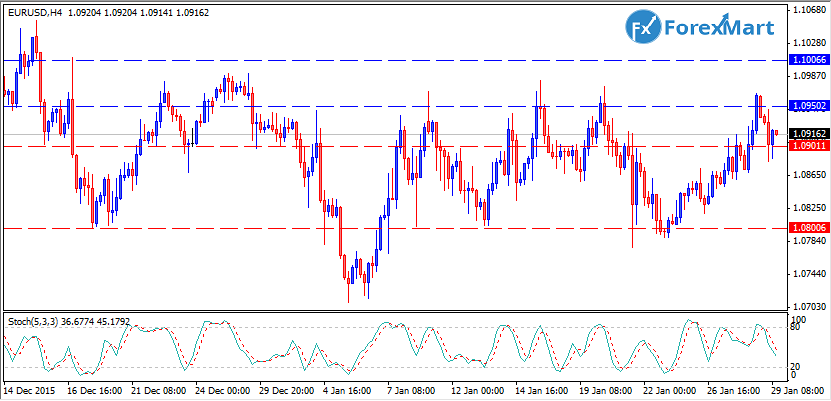The width and height of the screenshot is (831, 401).
Task: Click the 26 Jan 16:00 time label
Action: (x=733, y=391)
